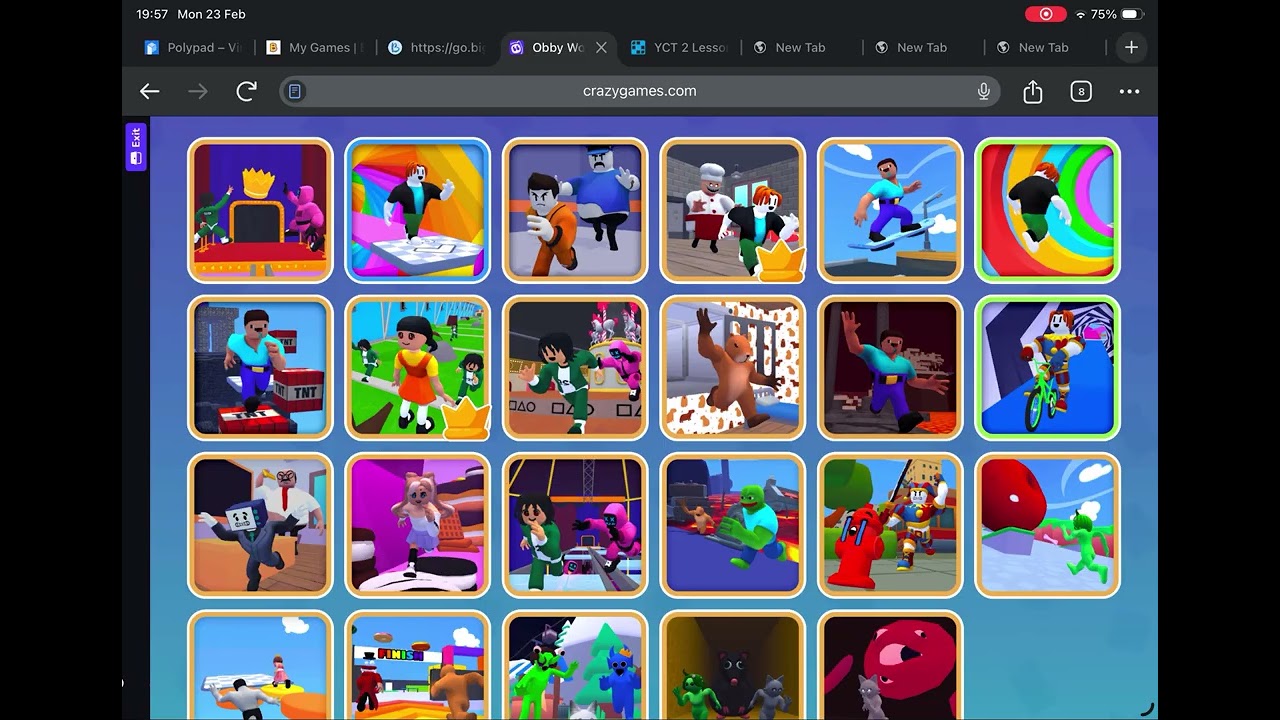The image size is (1280, 720).
Task: Add a new tab with plus button
Action: coord(1131,47)
